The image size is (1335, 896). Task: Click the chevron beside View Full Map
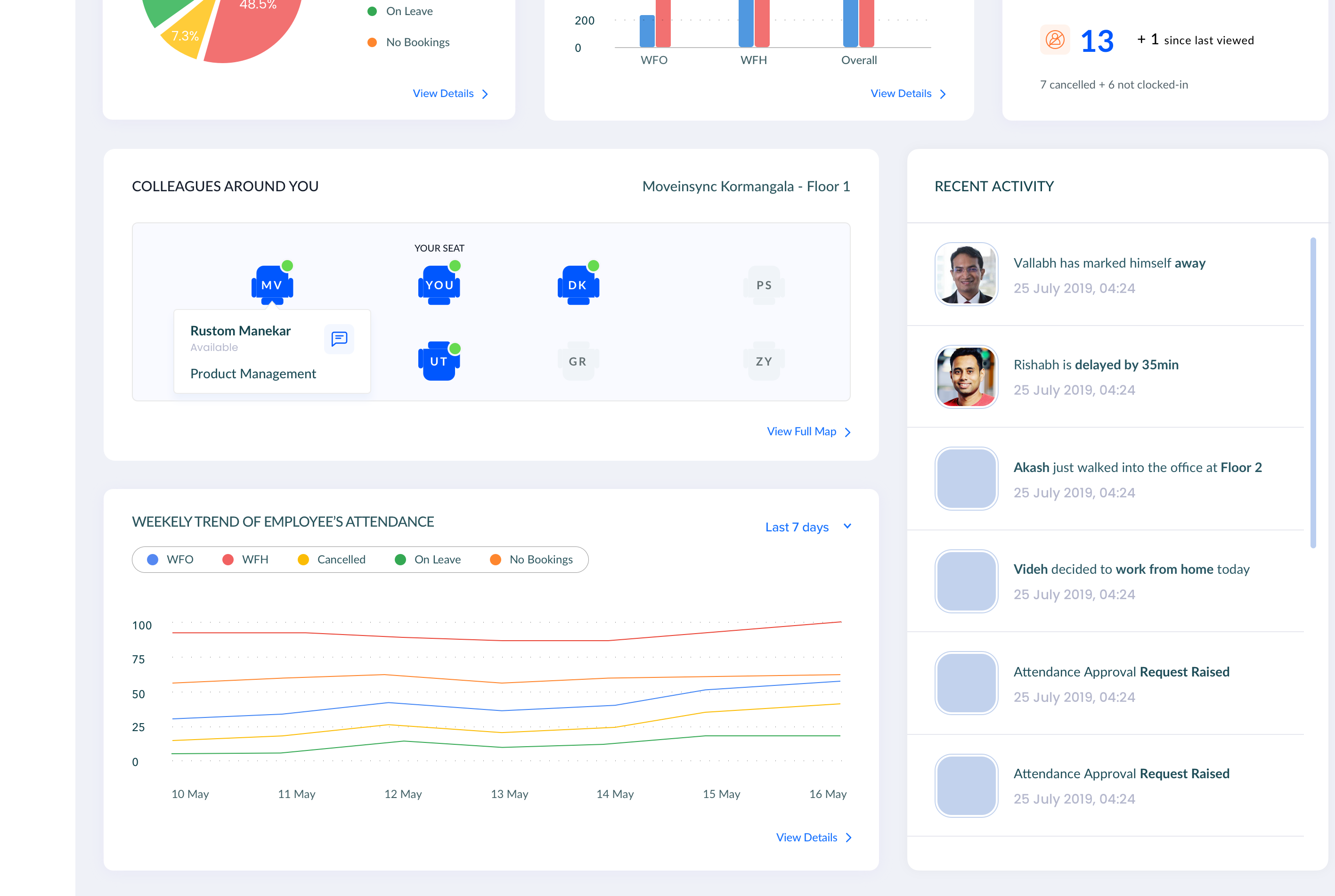coord(848,432)
